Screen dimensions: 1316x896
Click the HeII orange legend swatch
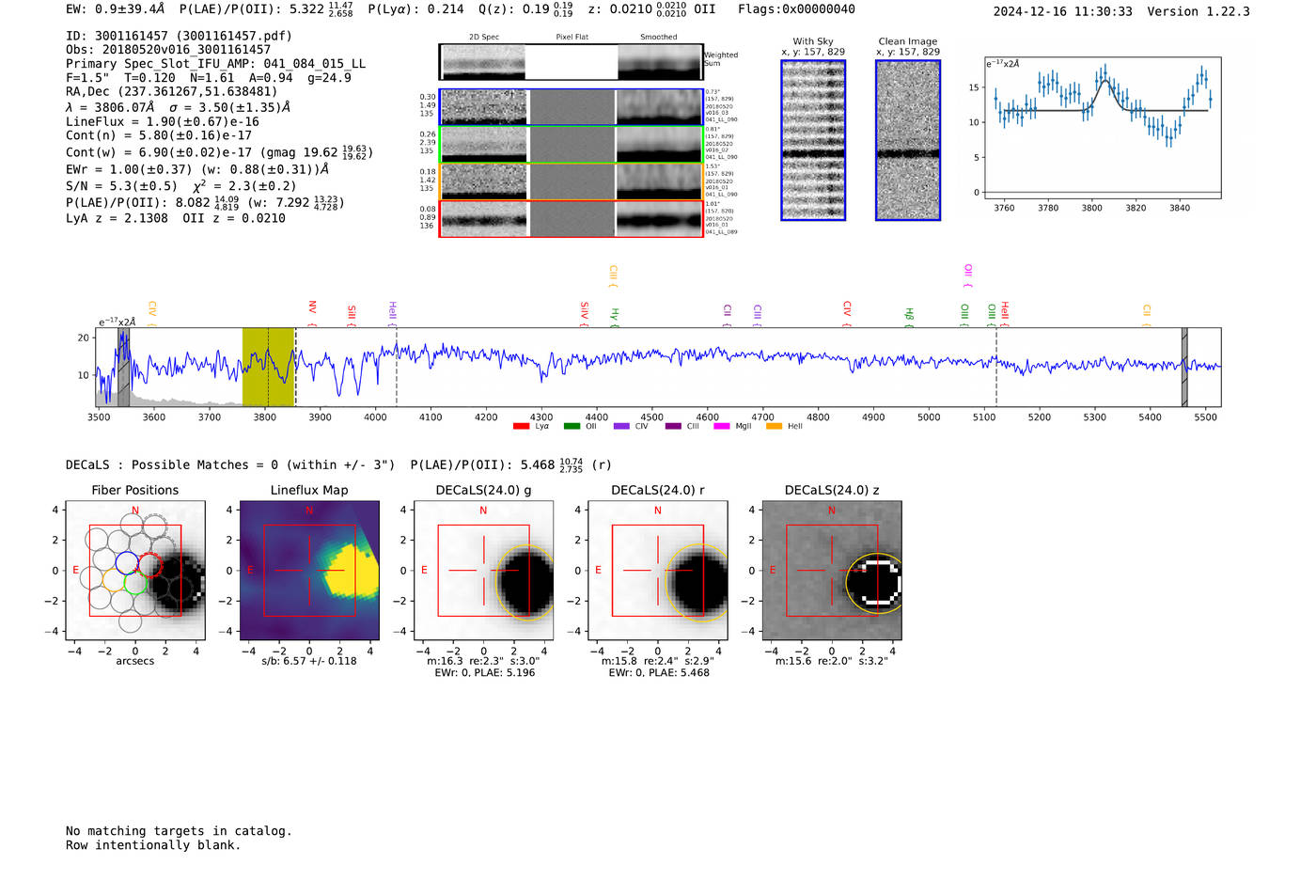tap(774, 427)
